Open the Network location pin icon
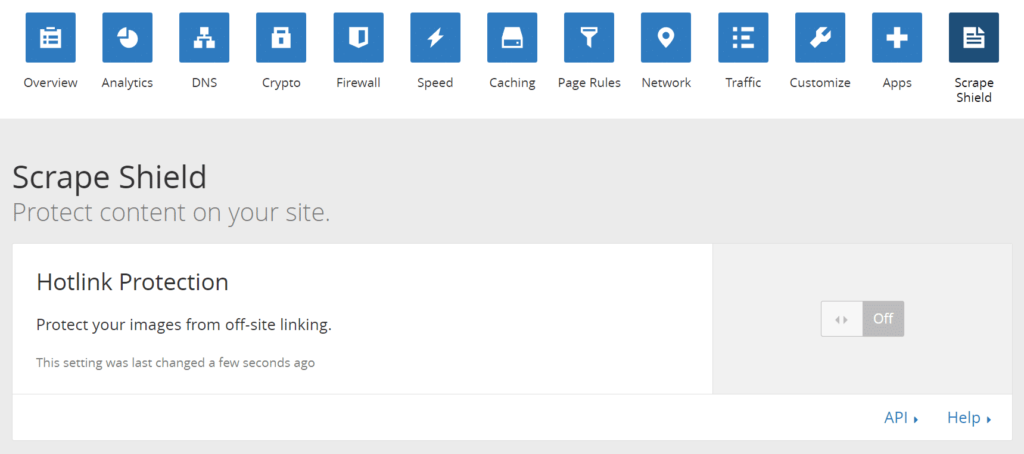Viewport: 1024px width, 454px height. (x=666, y=38)
